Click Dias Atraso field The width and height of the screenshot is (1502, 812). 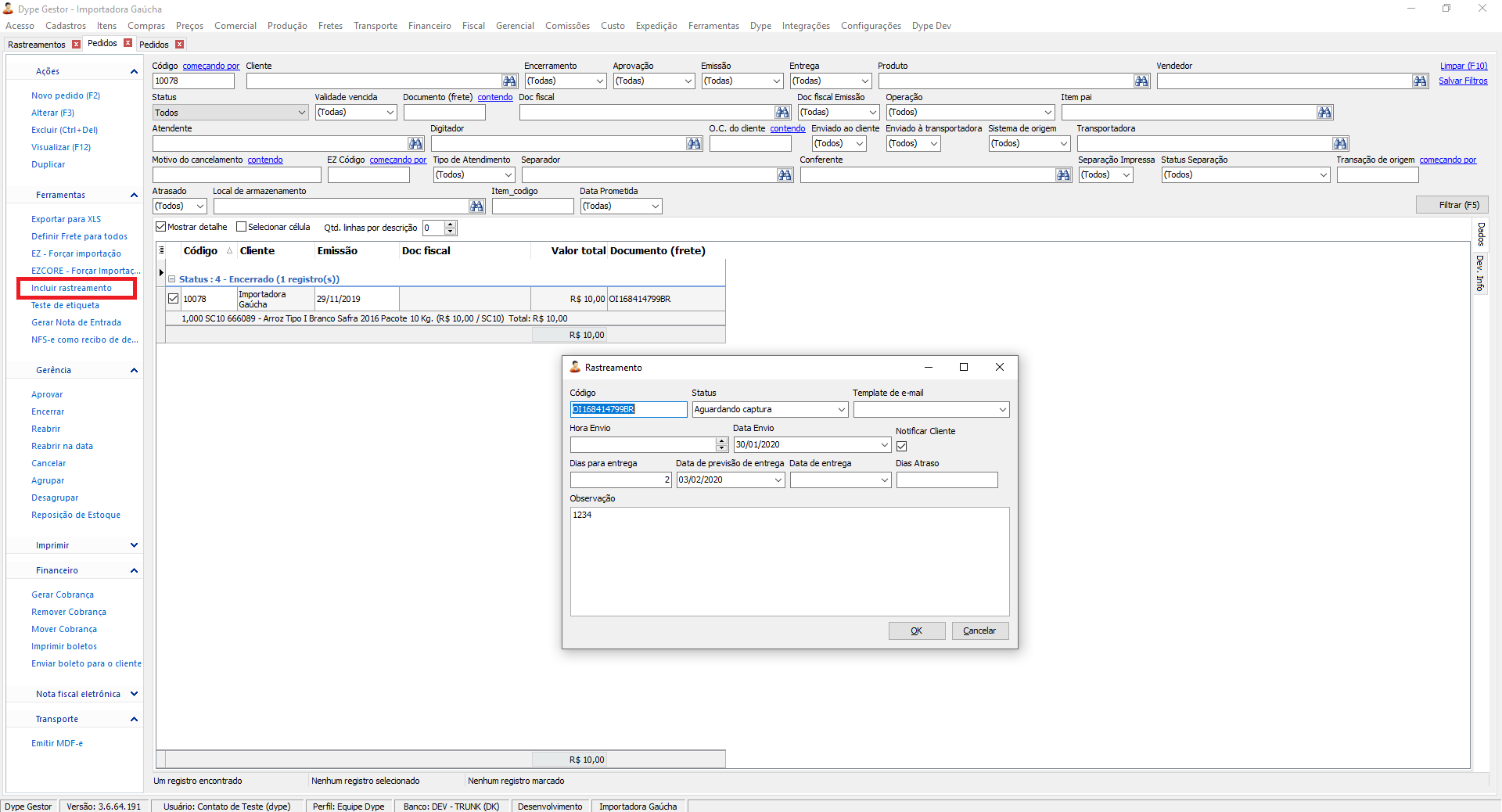click(x=947, y=480)
